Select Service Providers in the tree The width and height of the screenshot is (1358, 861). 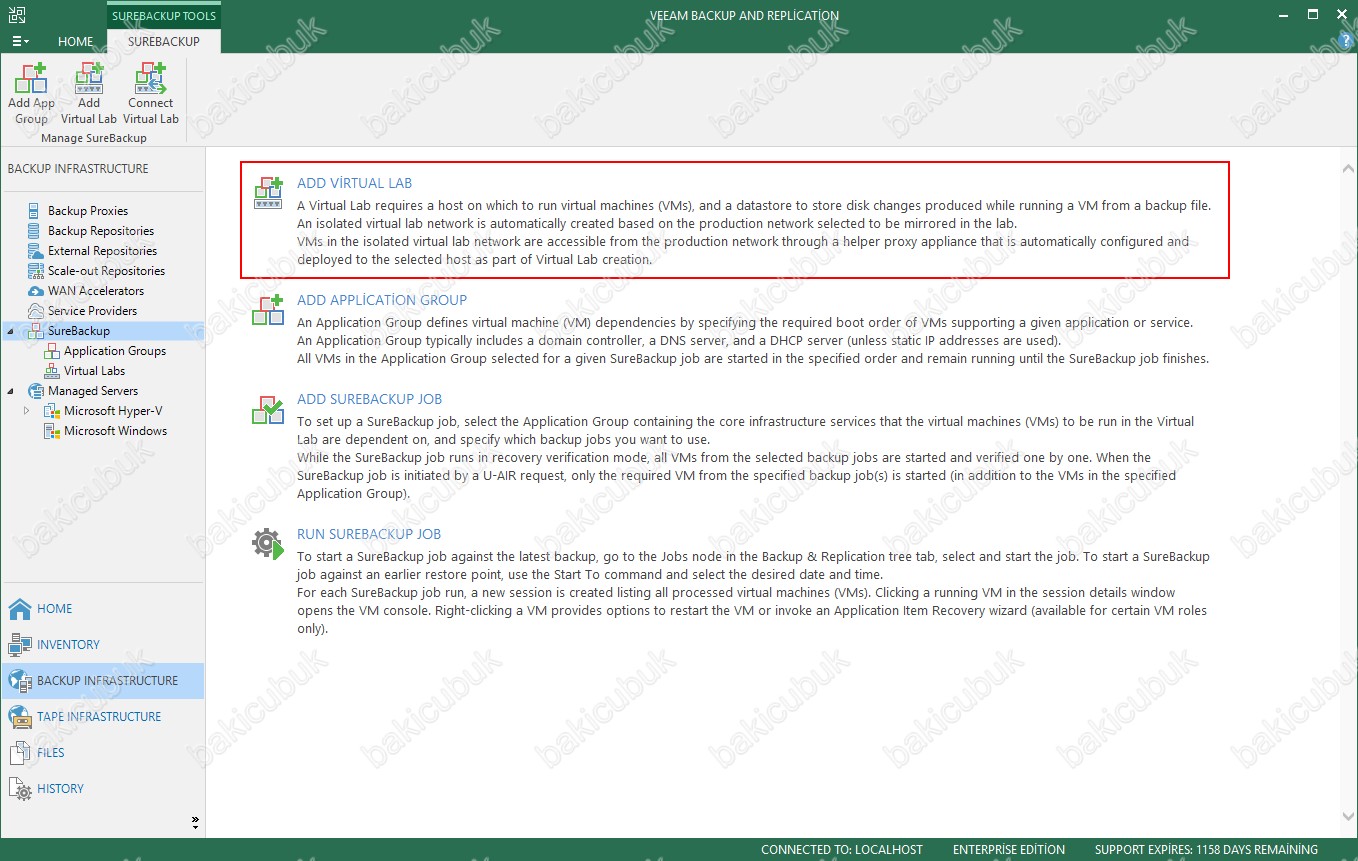click(x=93, y=311)
